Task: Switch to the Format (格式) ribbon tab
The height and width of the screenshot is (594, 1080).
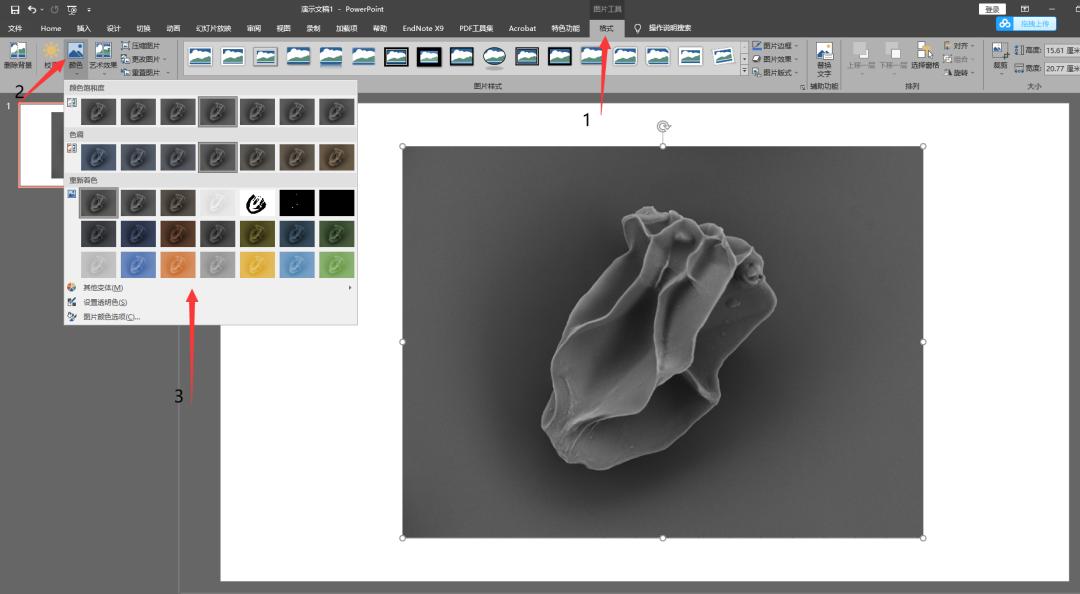Action: pyautogui.click(x=606, y=28)
